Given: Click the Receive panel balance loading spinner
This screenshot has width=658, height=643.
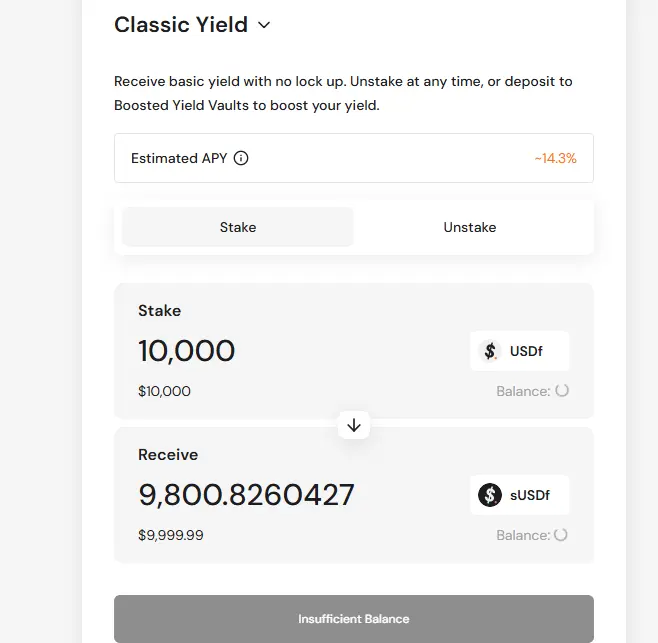Looking at the screenshot, I should coord(561,535).
